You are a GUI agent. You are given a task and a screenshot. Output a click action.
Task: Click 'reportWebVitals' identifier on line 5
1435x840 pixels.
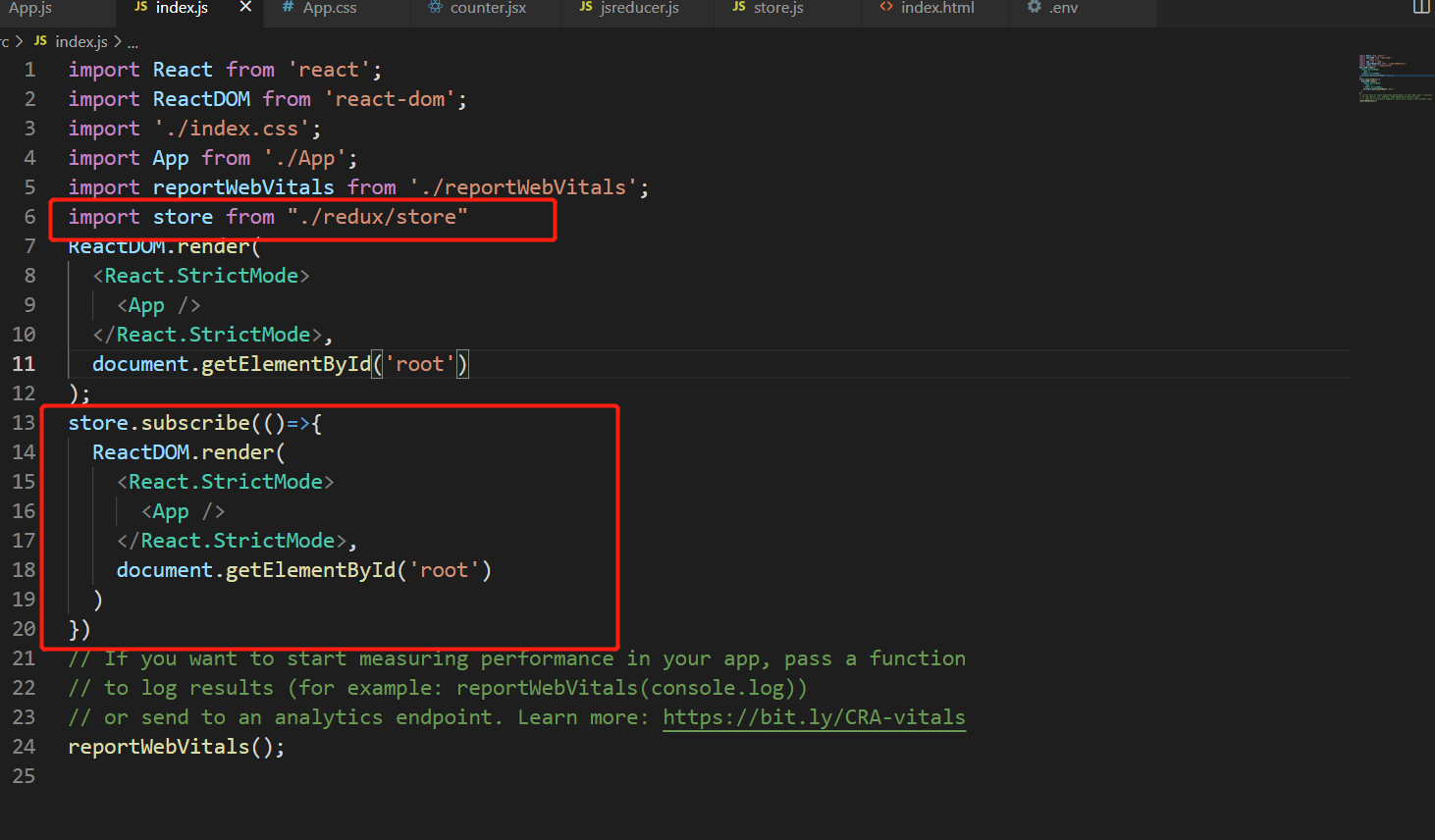(243, 187)
